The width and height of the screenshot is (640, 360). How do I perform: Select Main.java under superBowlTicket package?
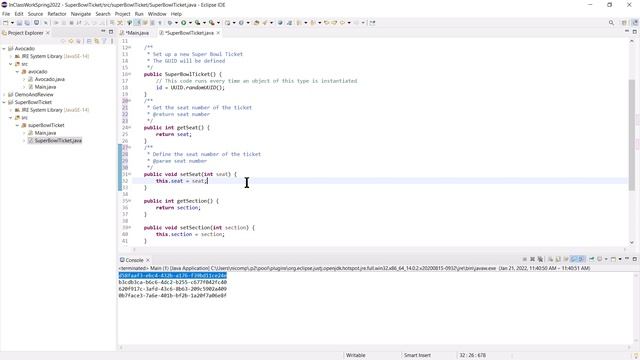click(x=45, y=133)
